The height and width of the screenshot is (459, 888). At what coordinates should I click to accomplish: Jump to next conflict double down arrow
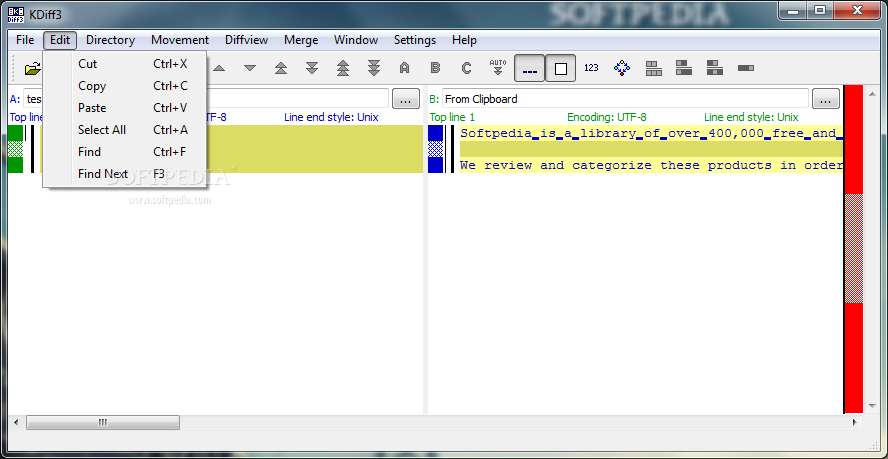(312, 69)
